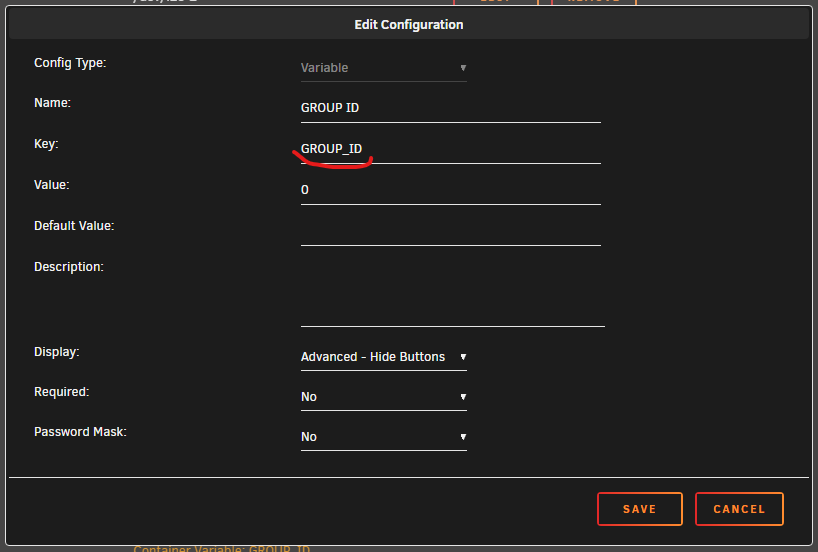The width and height of the screenshot is (818, 552).
Task: Click the Description label
Action: [69, 267]
